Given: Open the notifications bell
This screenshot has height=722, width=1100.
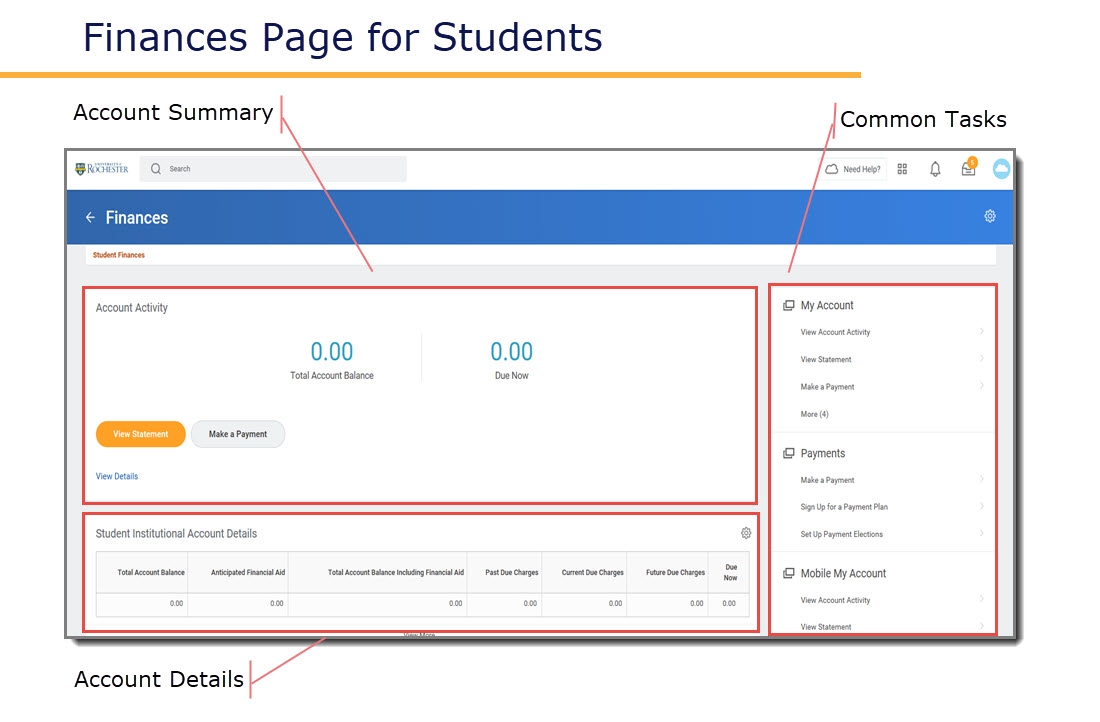Looking at the screenshot, I should click(x=935, y=169).
